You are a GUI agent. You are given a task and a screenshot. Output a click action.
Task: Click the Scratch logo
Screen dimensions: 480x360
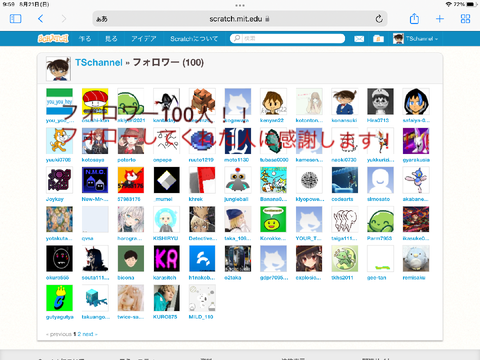53,39
